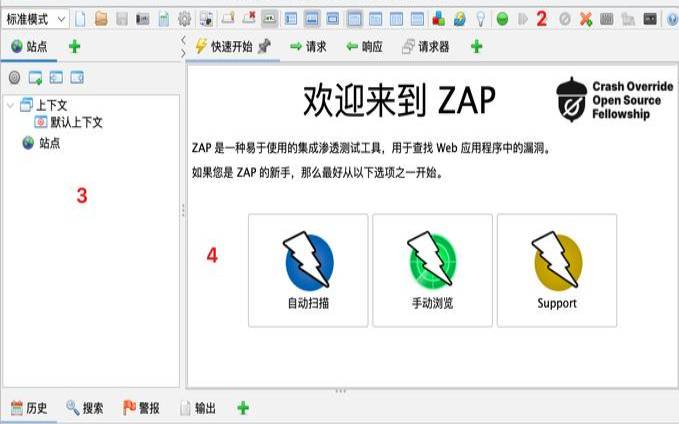Viewport: 679px width, 424px height.
Task: Add a bottom panel tab with plus
Action: tap(242, 408)
